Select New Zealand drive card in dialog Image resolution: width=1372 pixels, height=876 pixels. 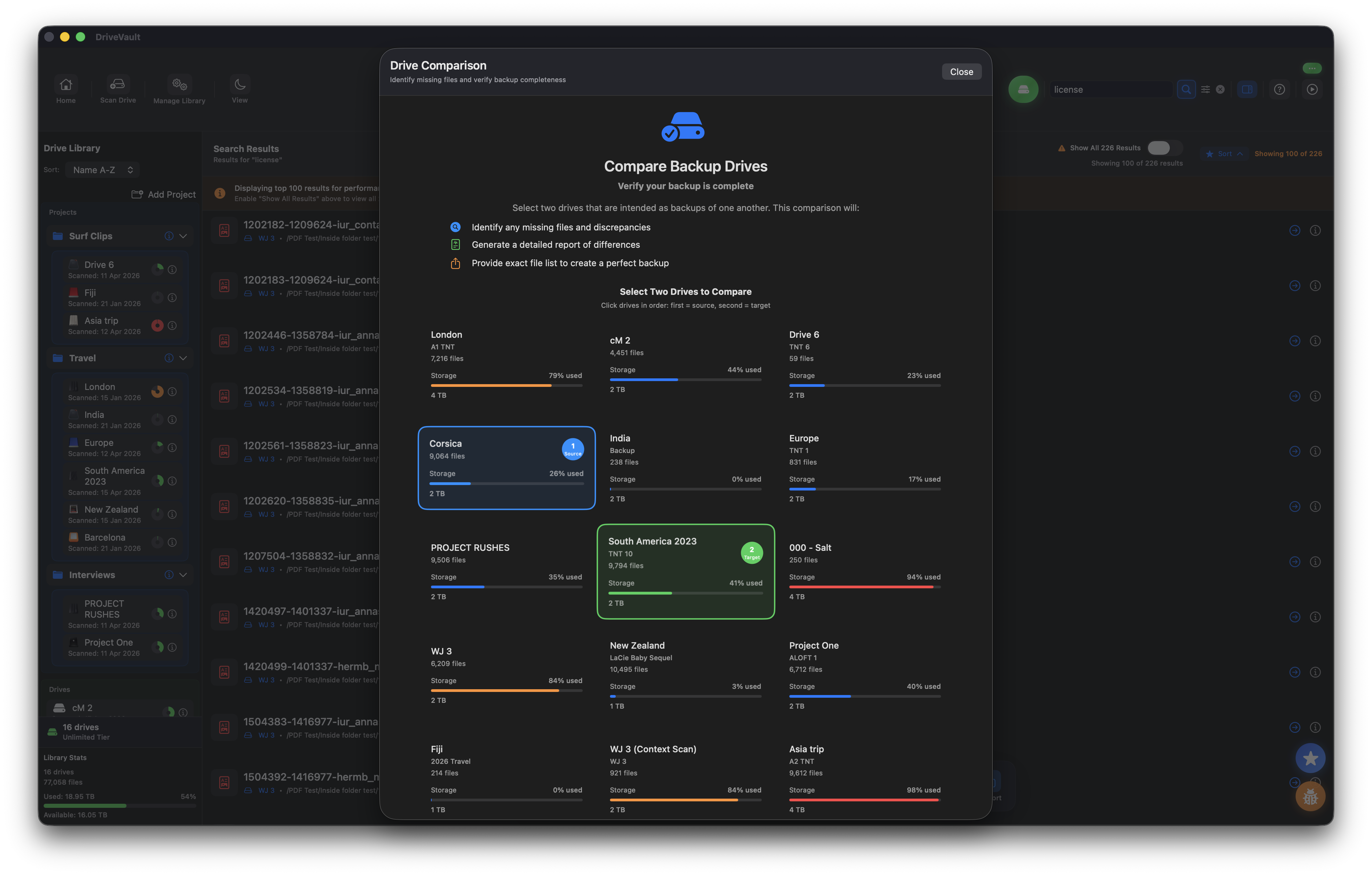pos(685,675)
